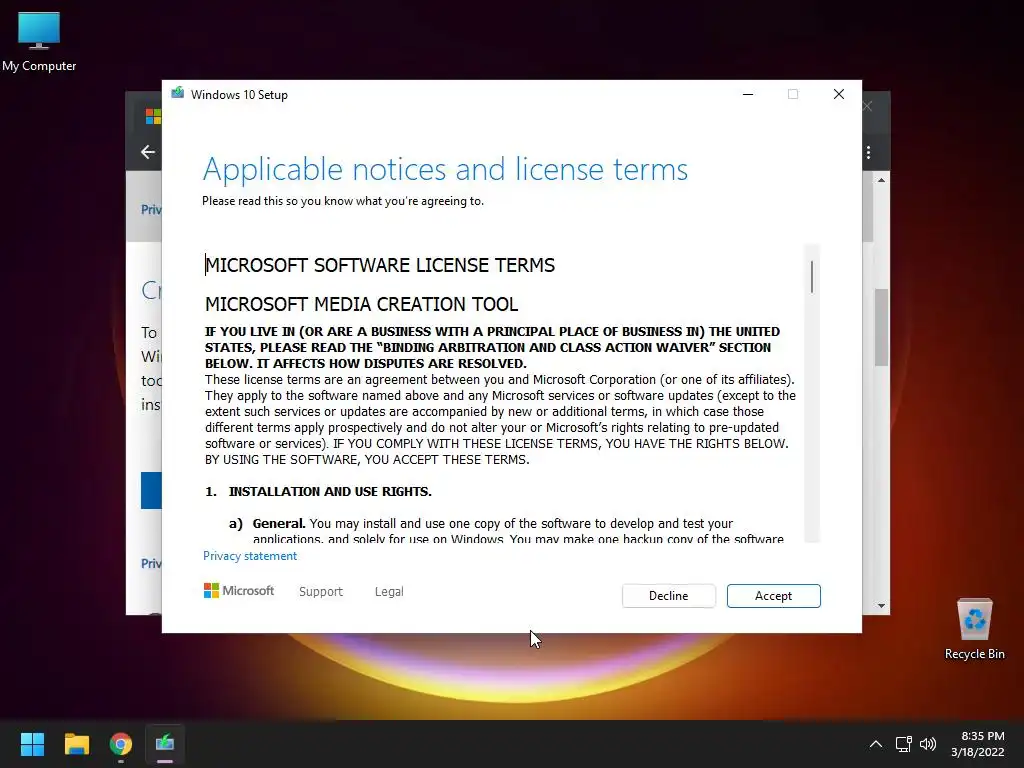Image resolution: width=1024 pixels, height=768 pixels.
Task: Minimize the Windows 10 Setup window
Action: coord(748,94)
